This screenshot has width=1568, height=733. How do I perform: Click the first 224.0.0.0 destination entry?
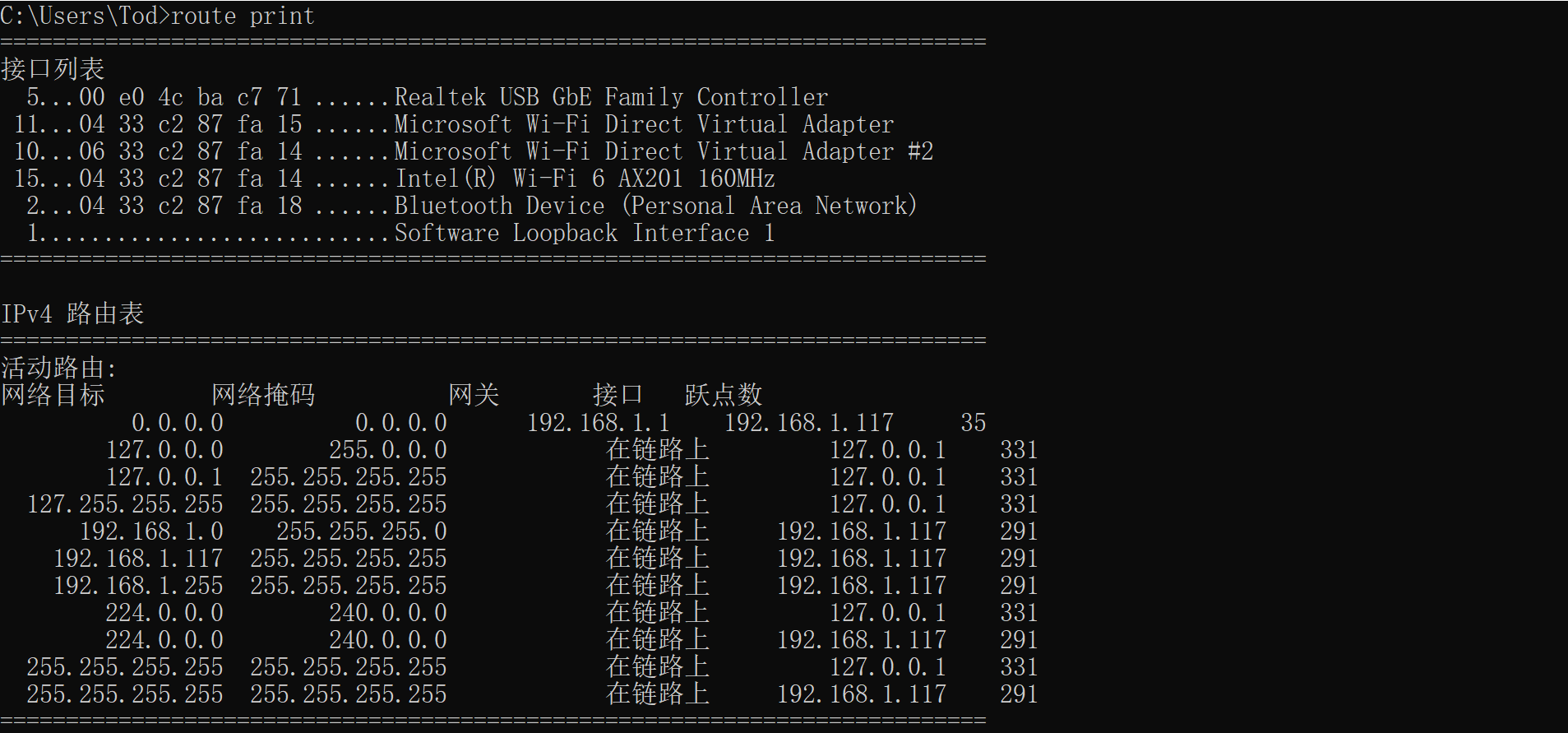click(x=164, y=613)
